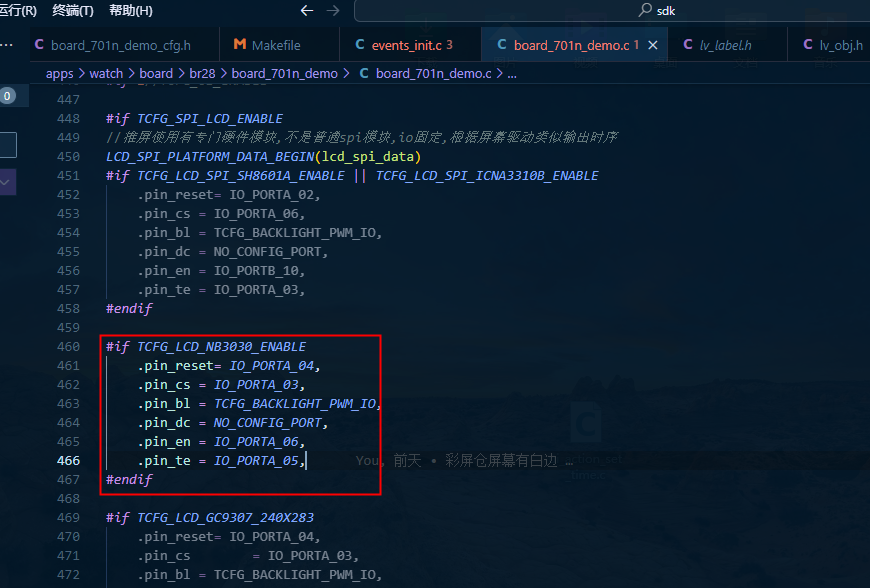Click the C icon on lv_label.h tab
The width and height of the screenshot is (870, 588).
[x=688, y=44]
